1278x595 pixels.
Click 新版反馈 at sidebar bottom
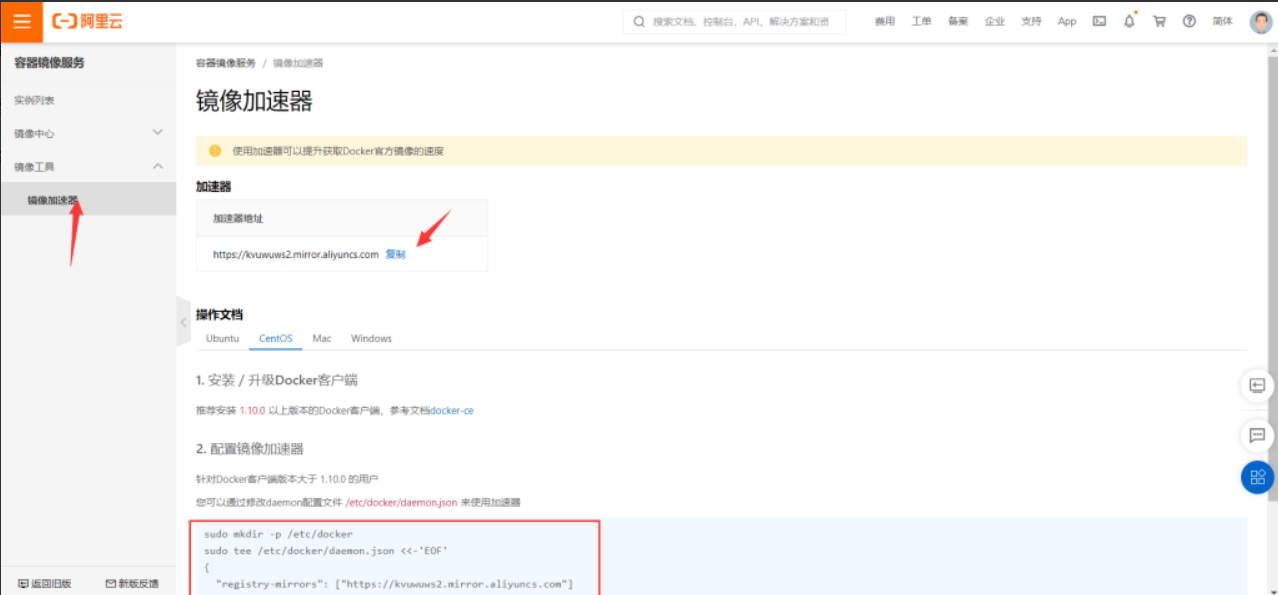click(132, 583)
